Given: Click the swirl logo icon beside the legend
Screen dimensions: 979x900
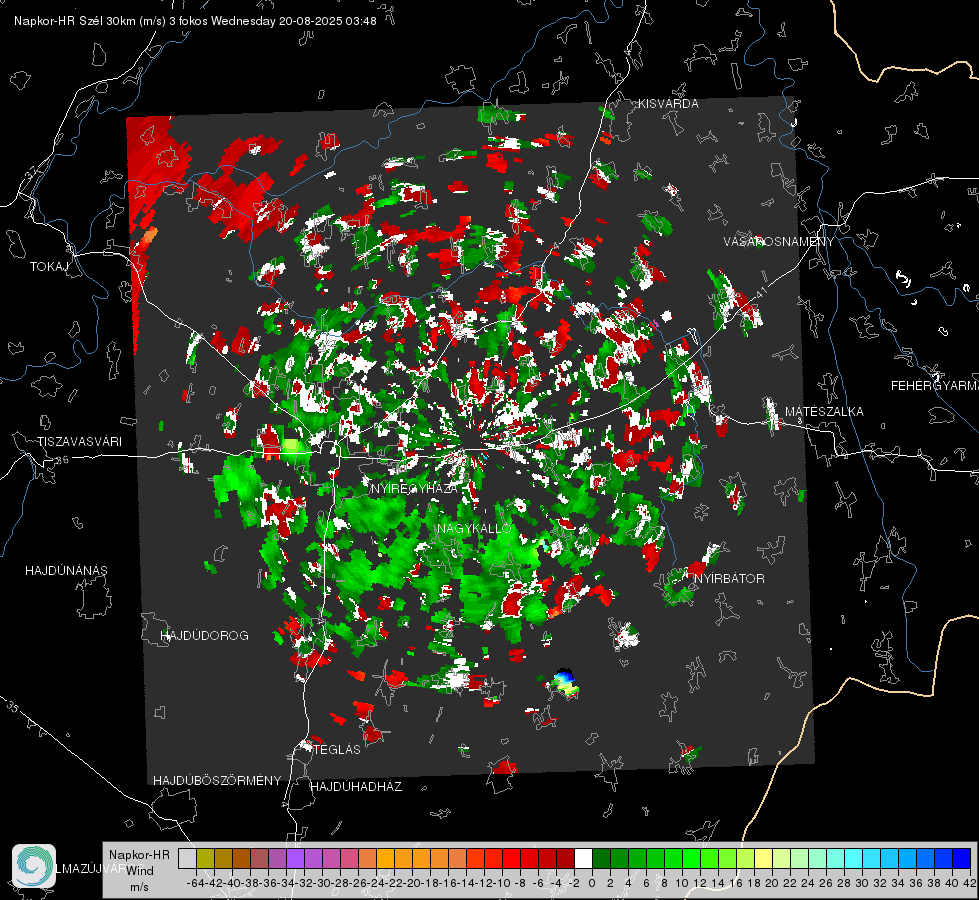Looking at the screenshot, I should click(34, 866).
